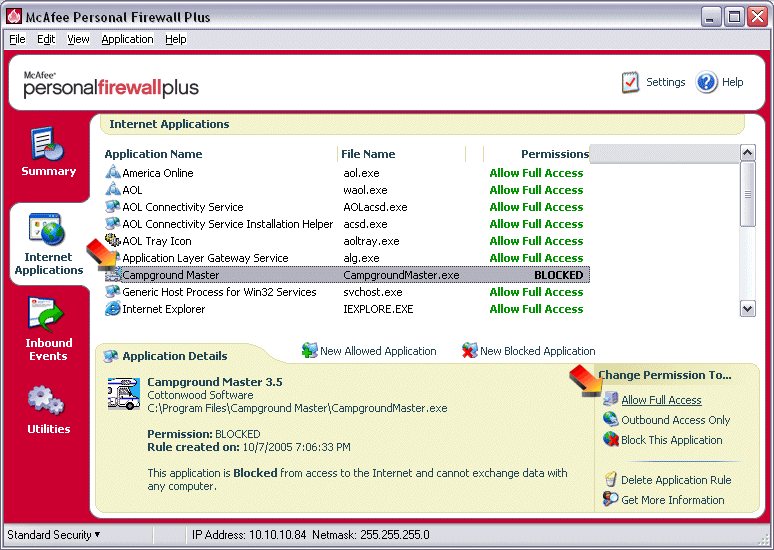Click the blue Help question-mark icon

click(706, 82)
